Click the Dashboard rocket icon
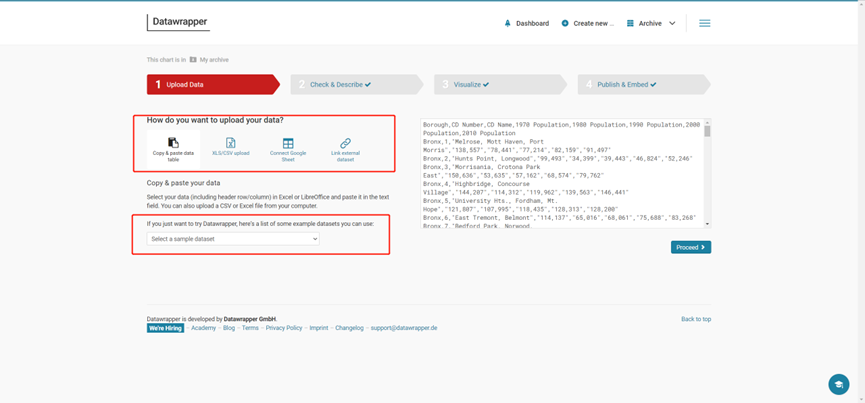Screen dimensions: 865x403 pos(508,24)
